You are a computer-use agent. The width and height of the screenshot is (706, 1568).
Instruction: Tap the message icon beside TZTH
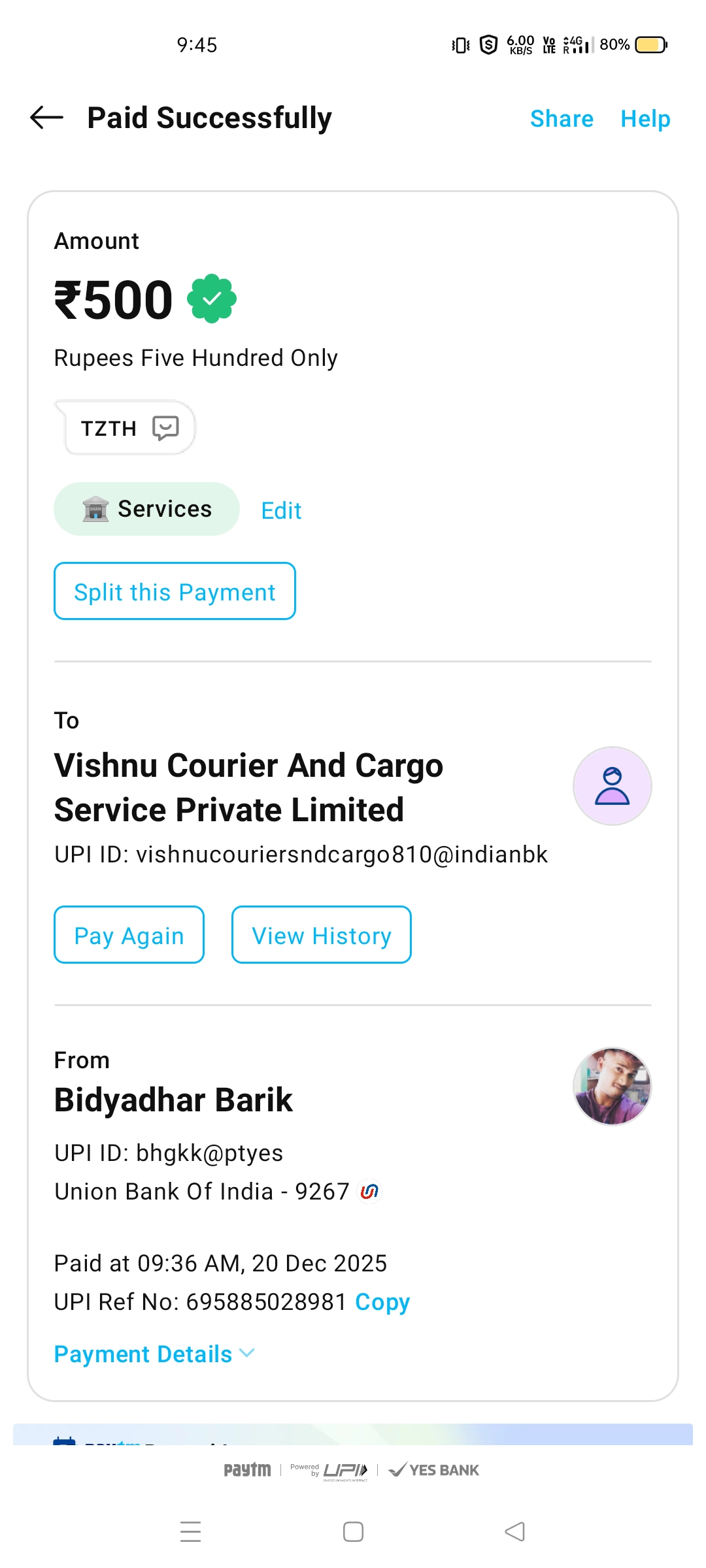pos(165,428)
